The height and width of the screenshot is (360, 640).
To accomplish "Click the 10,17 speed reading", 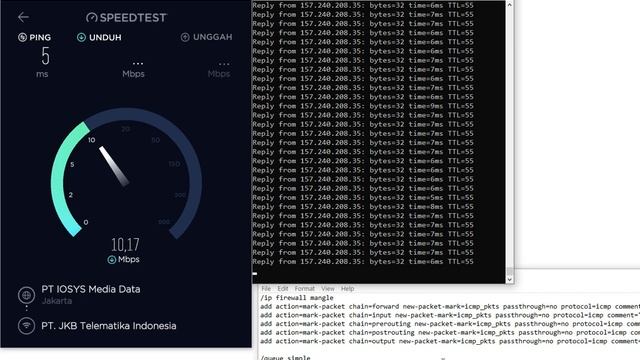I will point(125,244).
